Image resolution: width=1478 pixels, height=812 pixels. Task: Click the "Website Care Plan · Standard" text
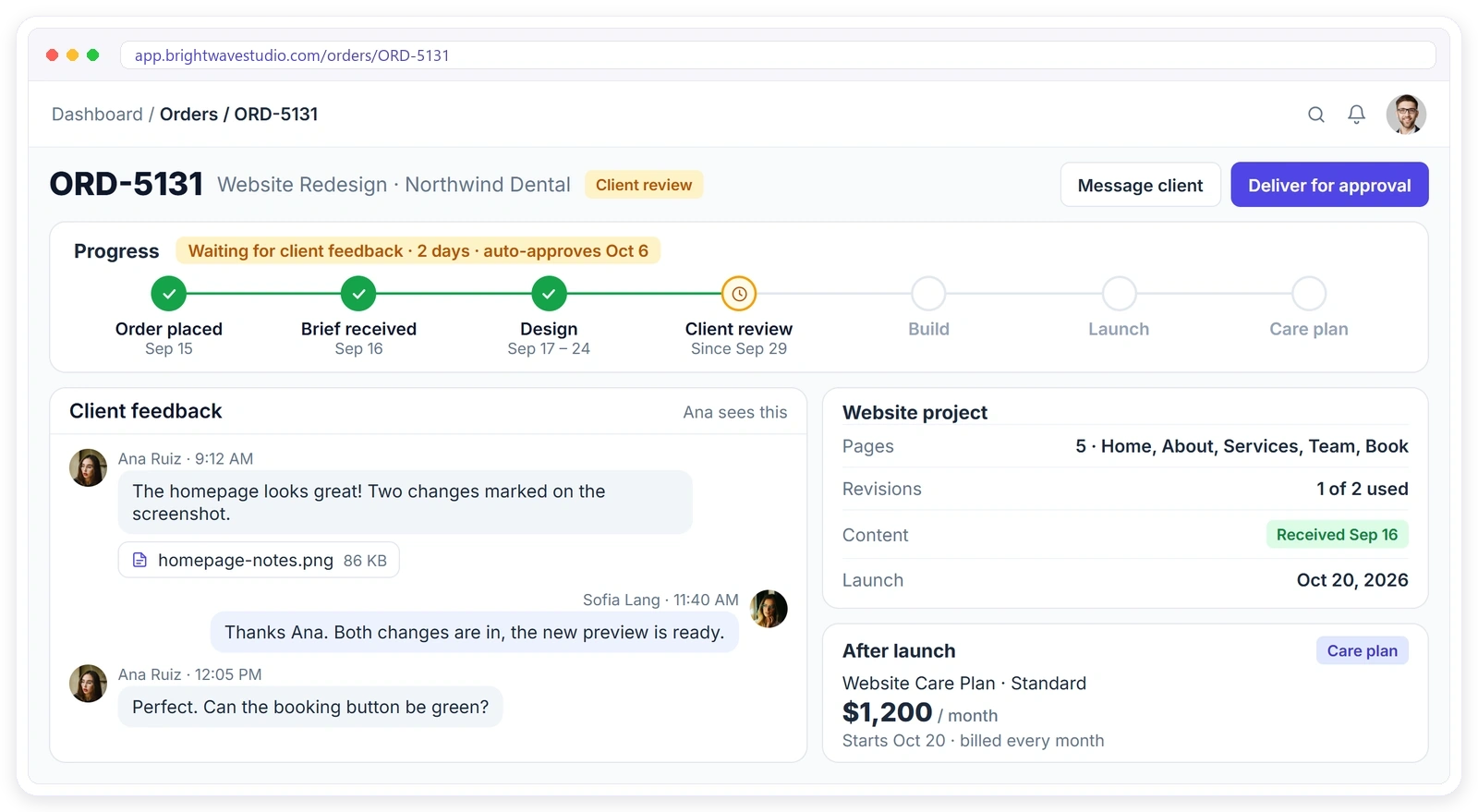(x=964, y=684)
